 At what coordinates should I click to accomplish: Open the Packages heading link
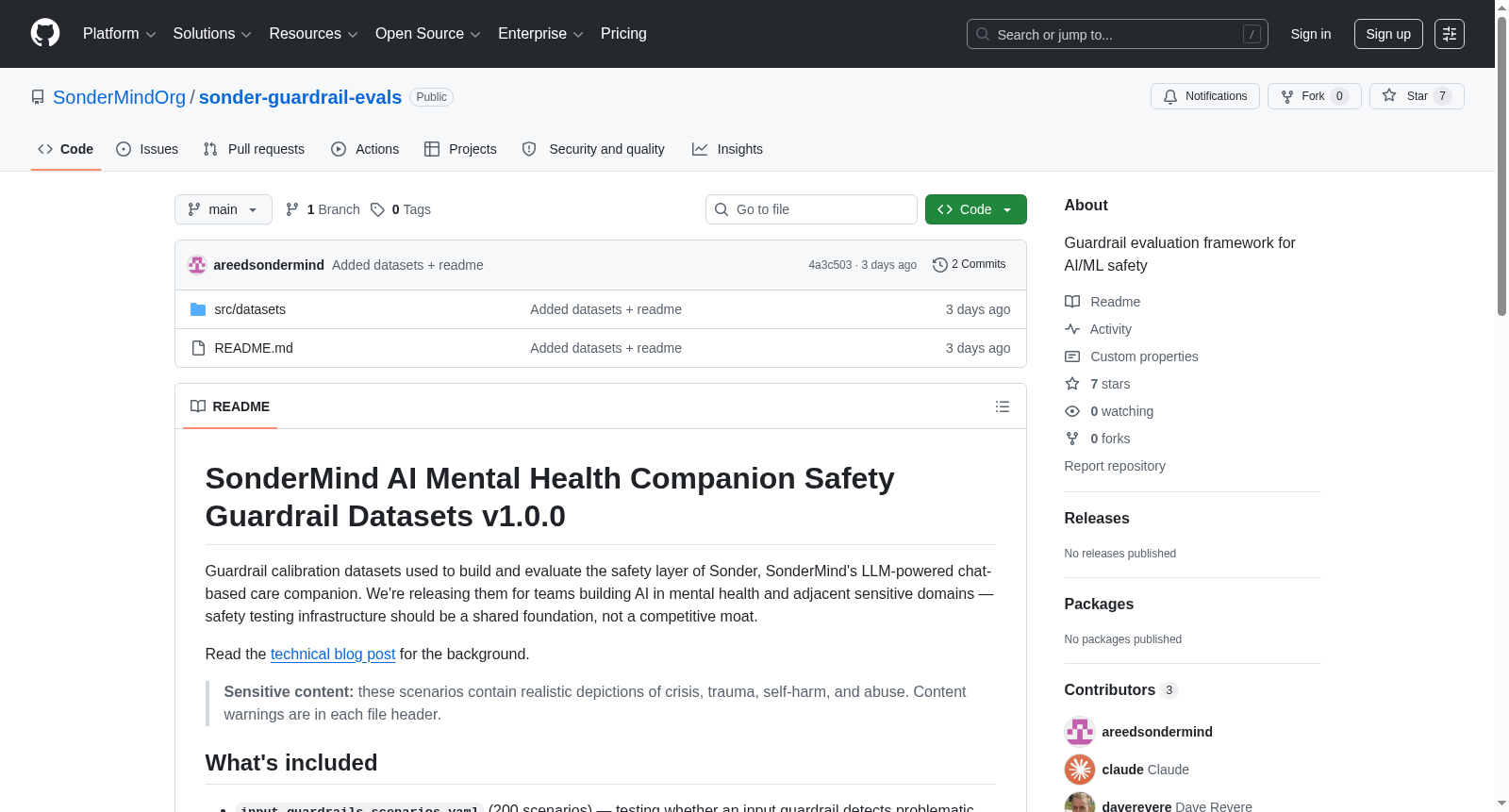pos(1099,604)
